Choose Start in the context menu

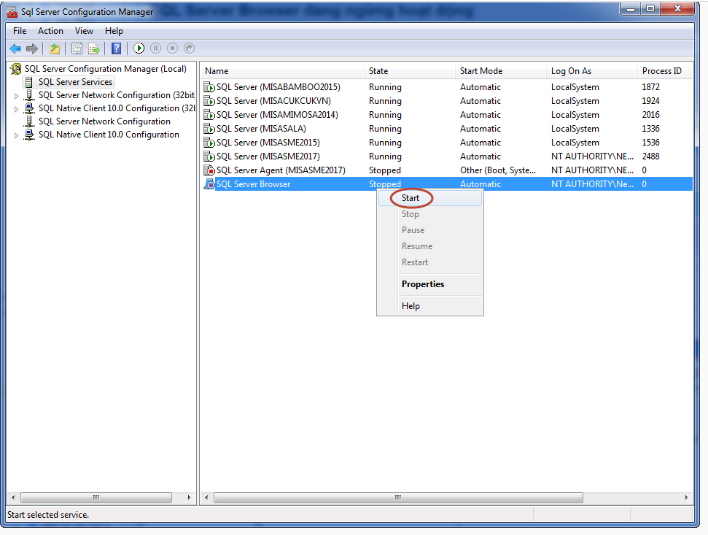[429, 198]
